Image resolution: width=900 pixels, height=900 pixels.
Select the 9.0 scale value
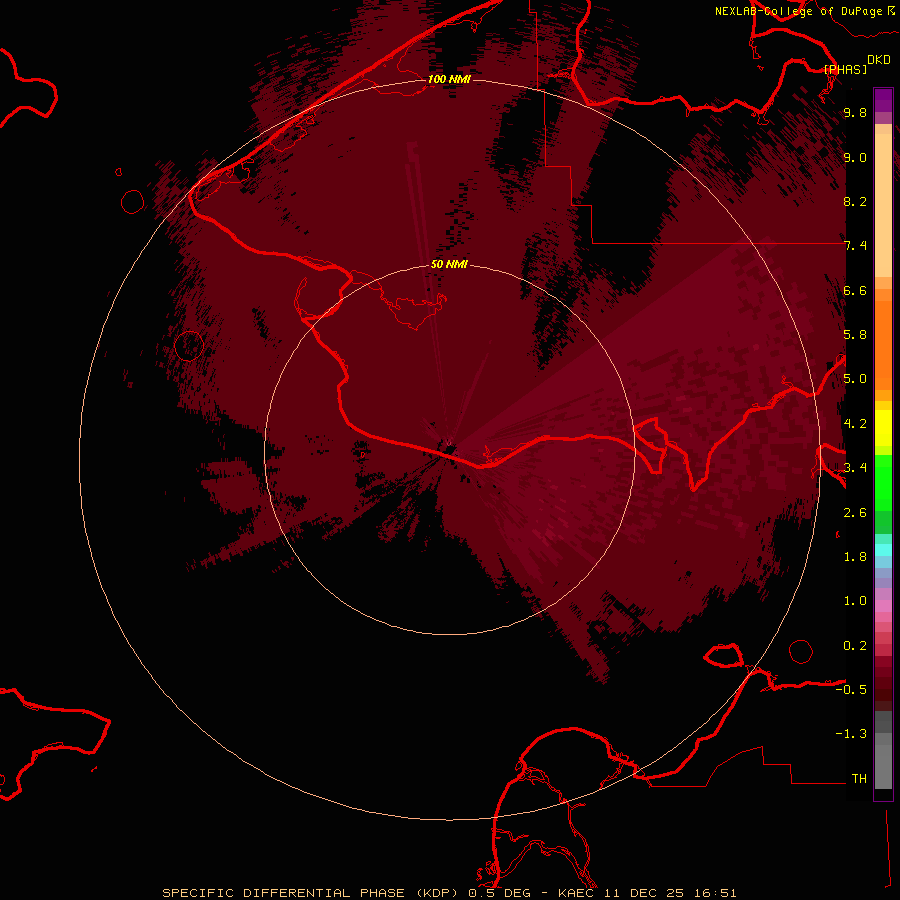pos(855,157)
